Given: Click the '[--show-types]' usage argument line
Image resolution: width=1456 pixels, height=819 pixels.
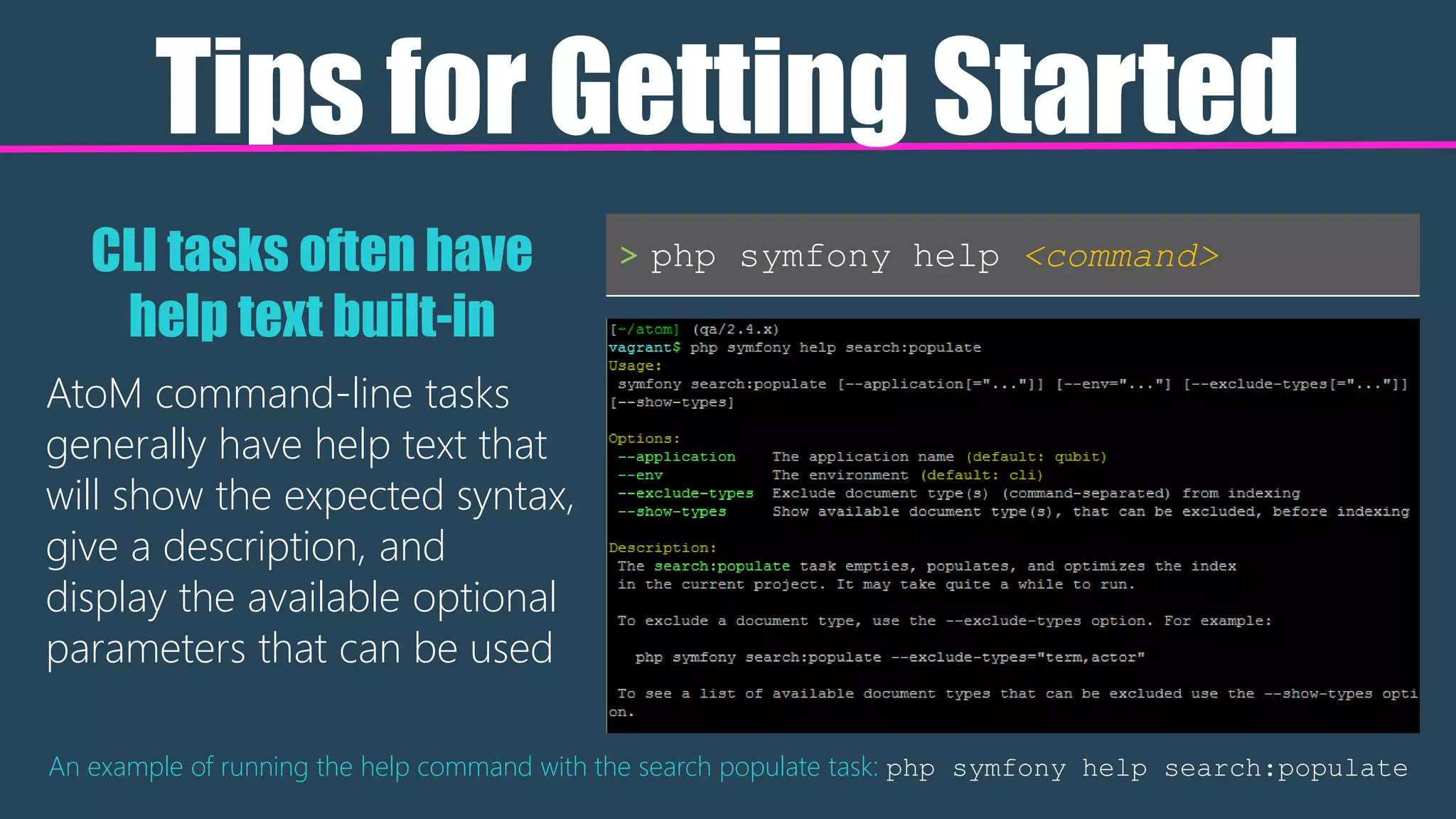Looking at the screenshot, I should pyautogui.click(x=672, y=402).
